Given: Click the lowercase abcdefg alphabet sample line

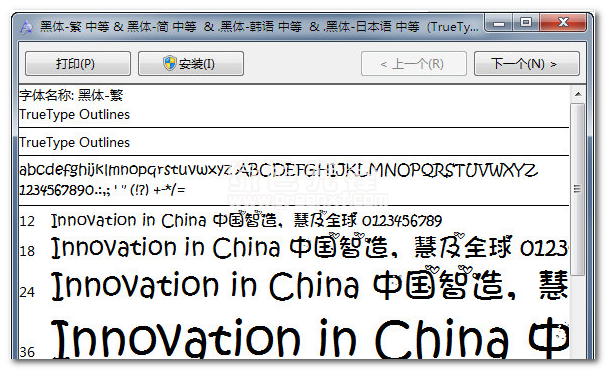Looking at the screenshot, I should [x=278, y=170].
